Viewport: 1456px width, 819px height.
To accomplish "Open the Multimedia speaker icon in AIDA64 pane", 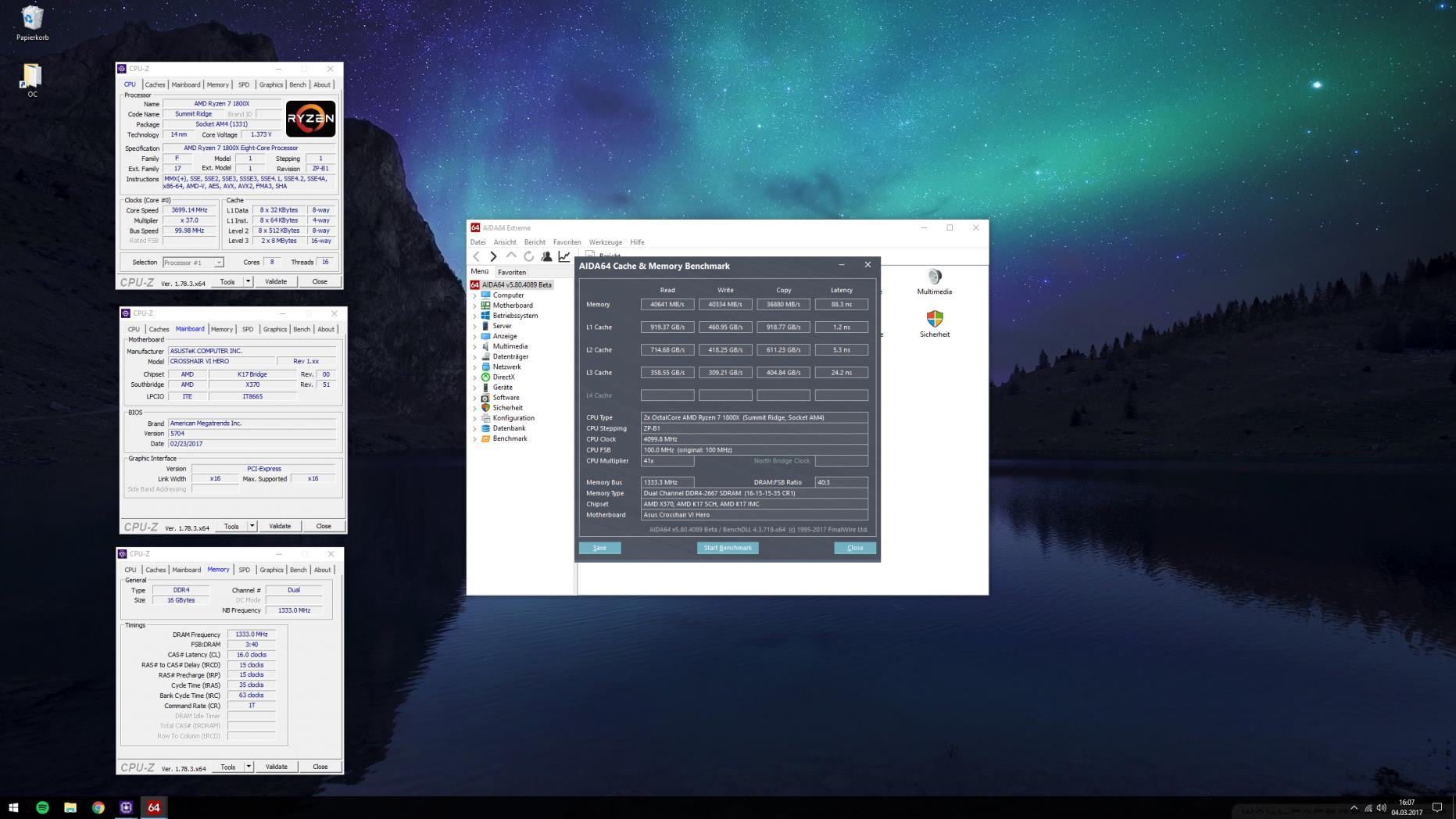I will [x=935, y=277].
